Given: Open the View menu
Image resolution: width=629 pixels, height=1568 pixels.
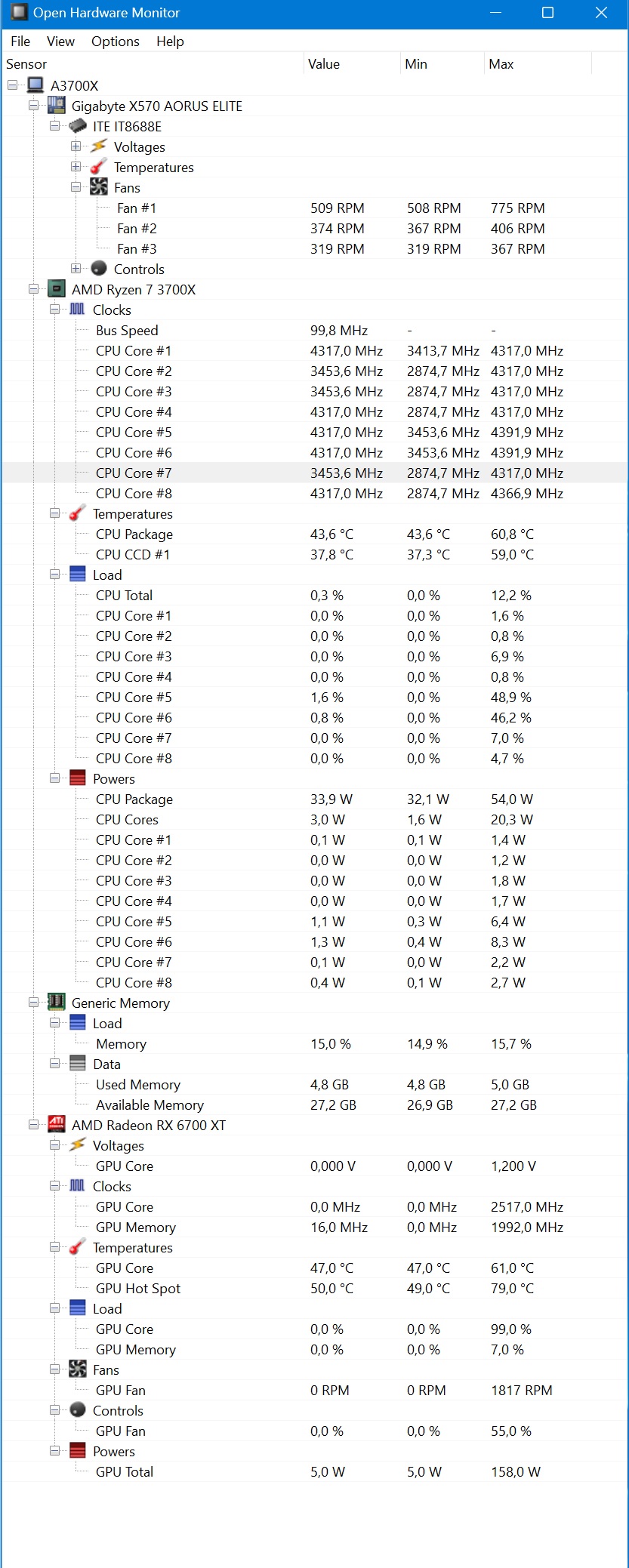Looking at the screenshot, I should click(x=60, y=42).
